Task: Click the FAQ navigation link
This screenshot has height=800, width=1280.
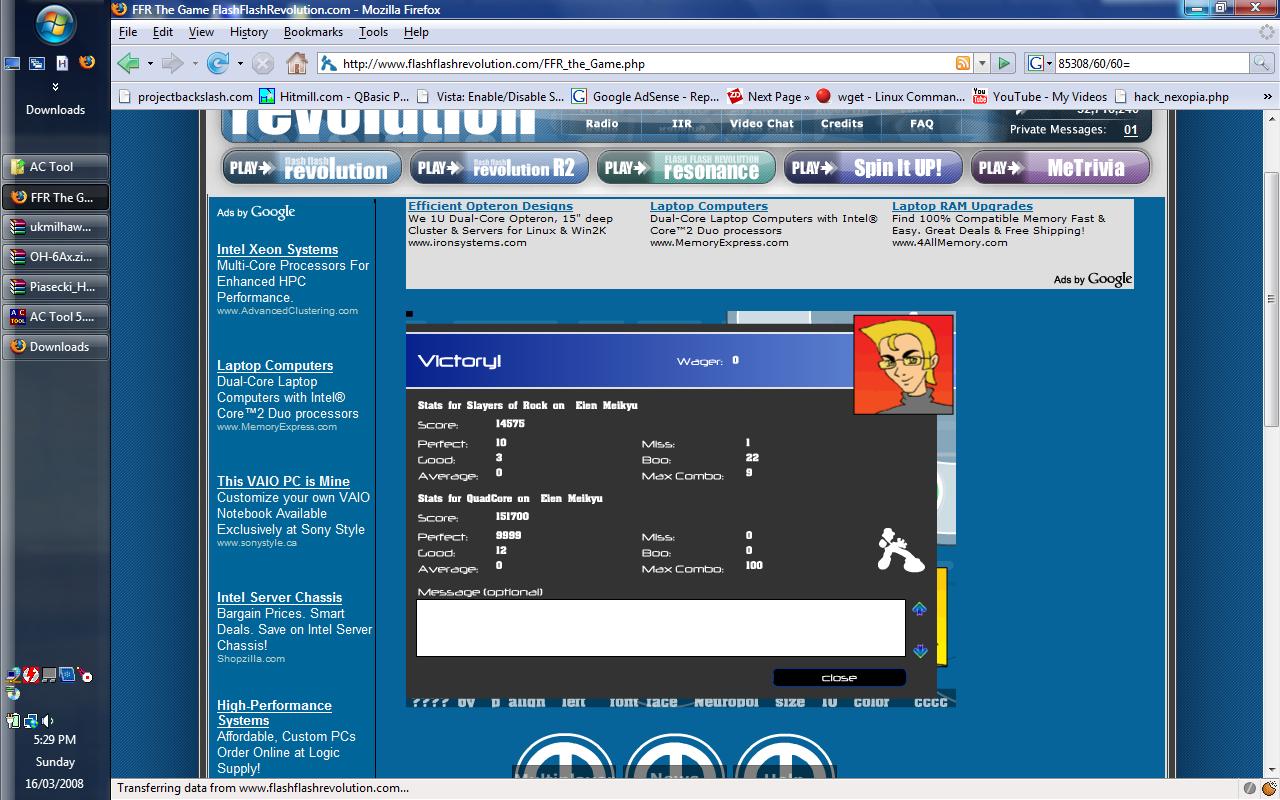Action: tap(922, 124)
